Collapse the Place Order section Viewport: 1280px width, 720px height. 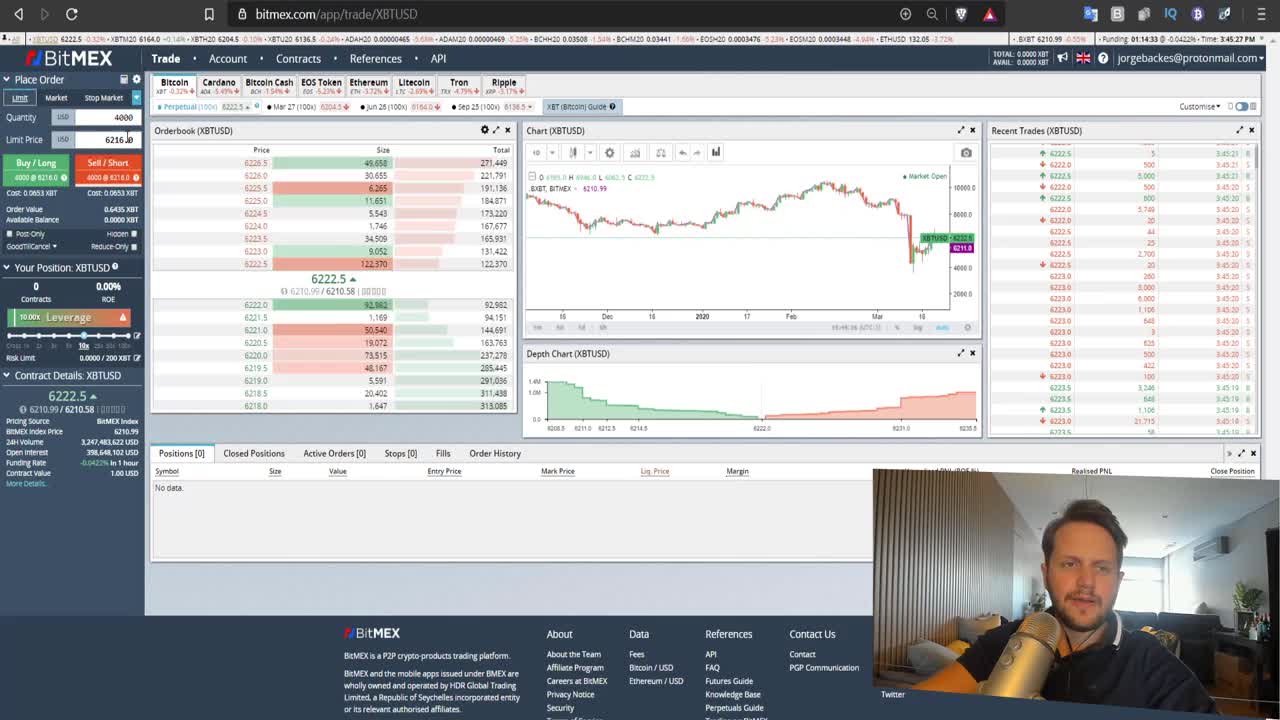coord(6,79)
